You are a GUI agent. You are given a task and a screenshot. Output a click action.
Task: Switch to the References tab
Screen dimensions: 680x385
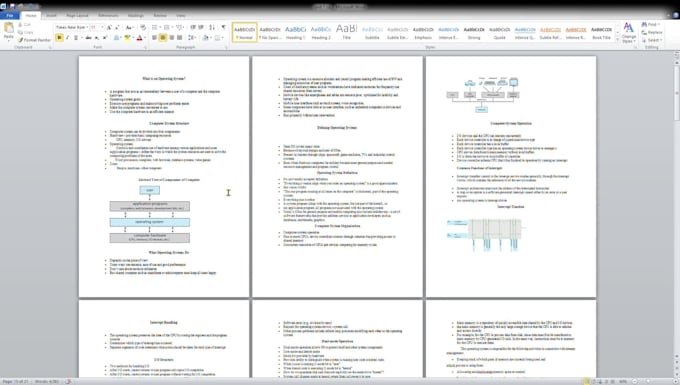[108, 16]
